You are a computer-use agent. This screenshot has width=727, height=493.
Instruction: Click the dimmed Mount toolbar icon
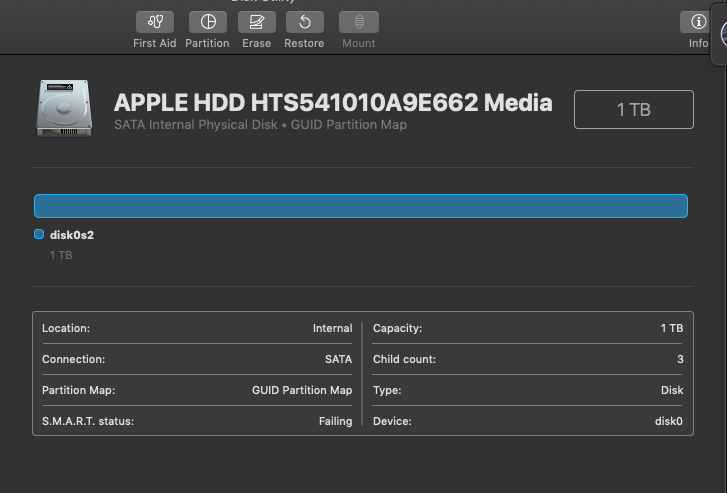(359, 22)
